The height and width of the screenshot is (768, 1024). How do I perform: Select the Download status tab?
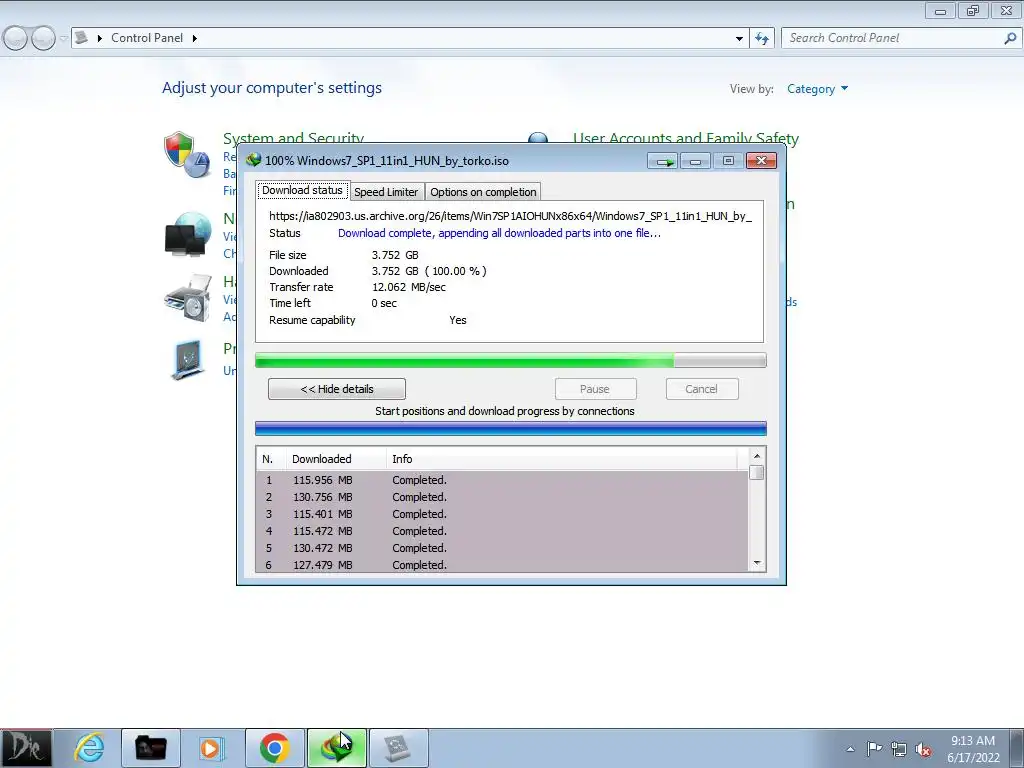click(x=302, y=190)
